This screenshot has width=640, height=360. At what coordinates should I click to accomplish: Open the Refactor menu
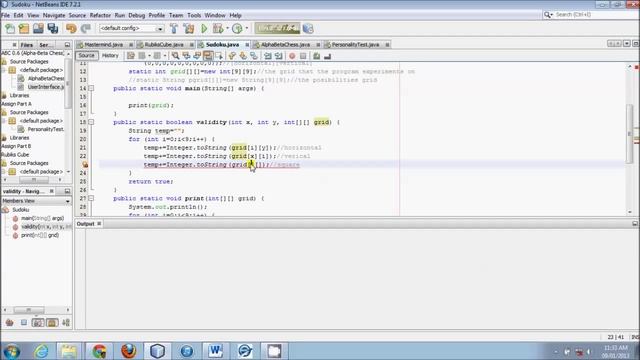click(x=100, y=15)
